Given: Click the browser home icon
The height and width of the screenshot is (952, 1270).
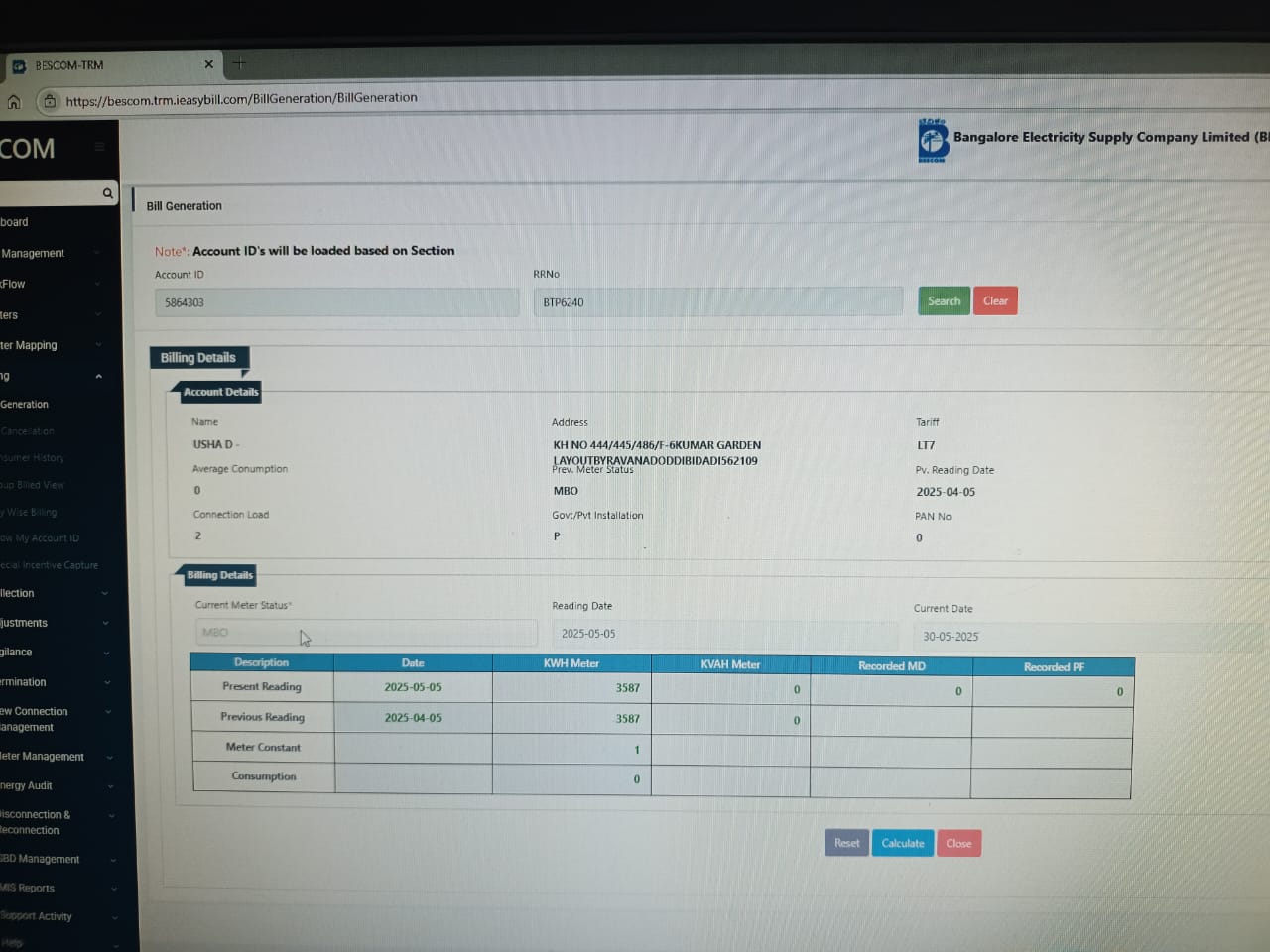Looking at the screenshot, I should [14, 101].
